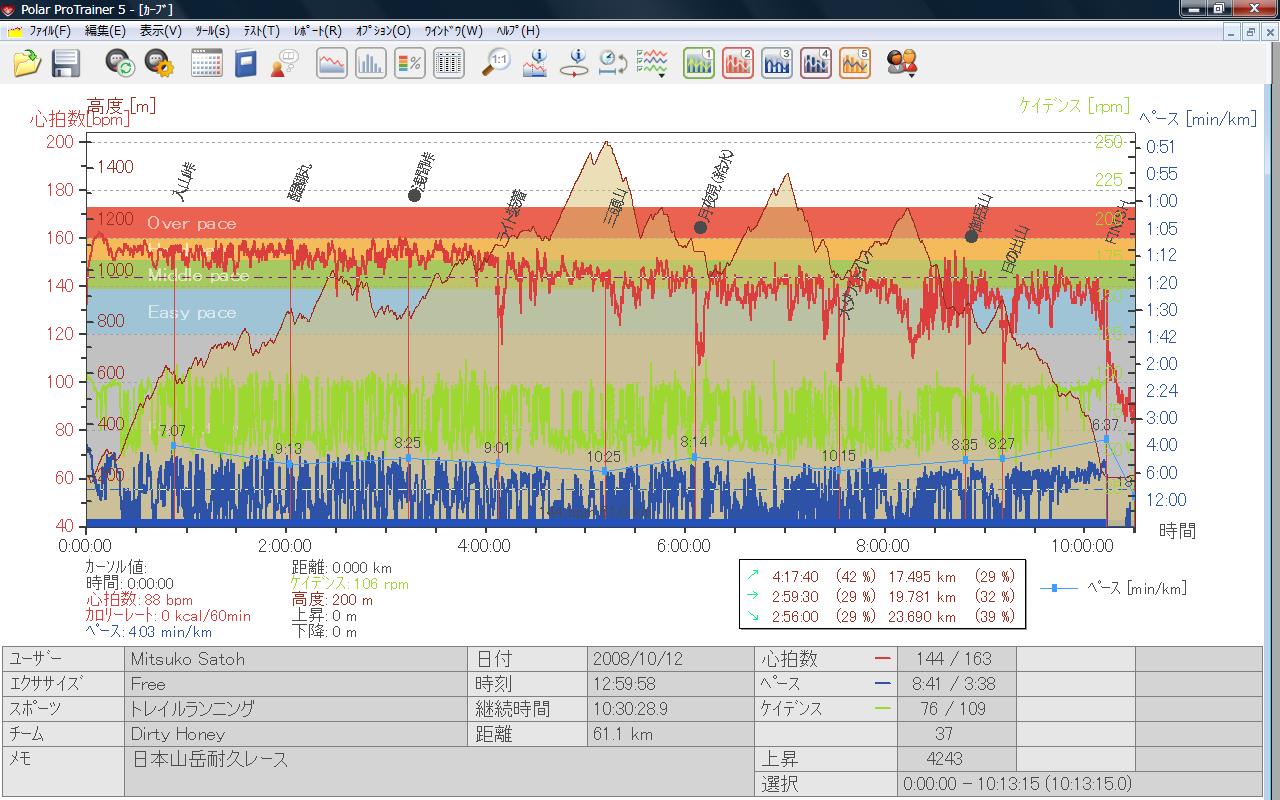Open the ウィンドウ(W) menu
The height and width of the screenshot is (800, 1280).
click(x=453, y=31)
